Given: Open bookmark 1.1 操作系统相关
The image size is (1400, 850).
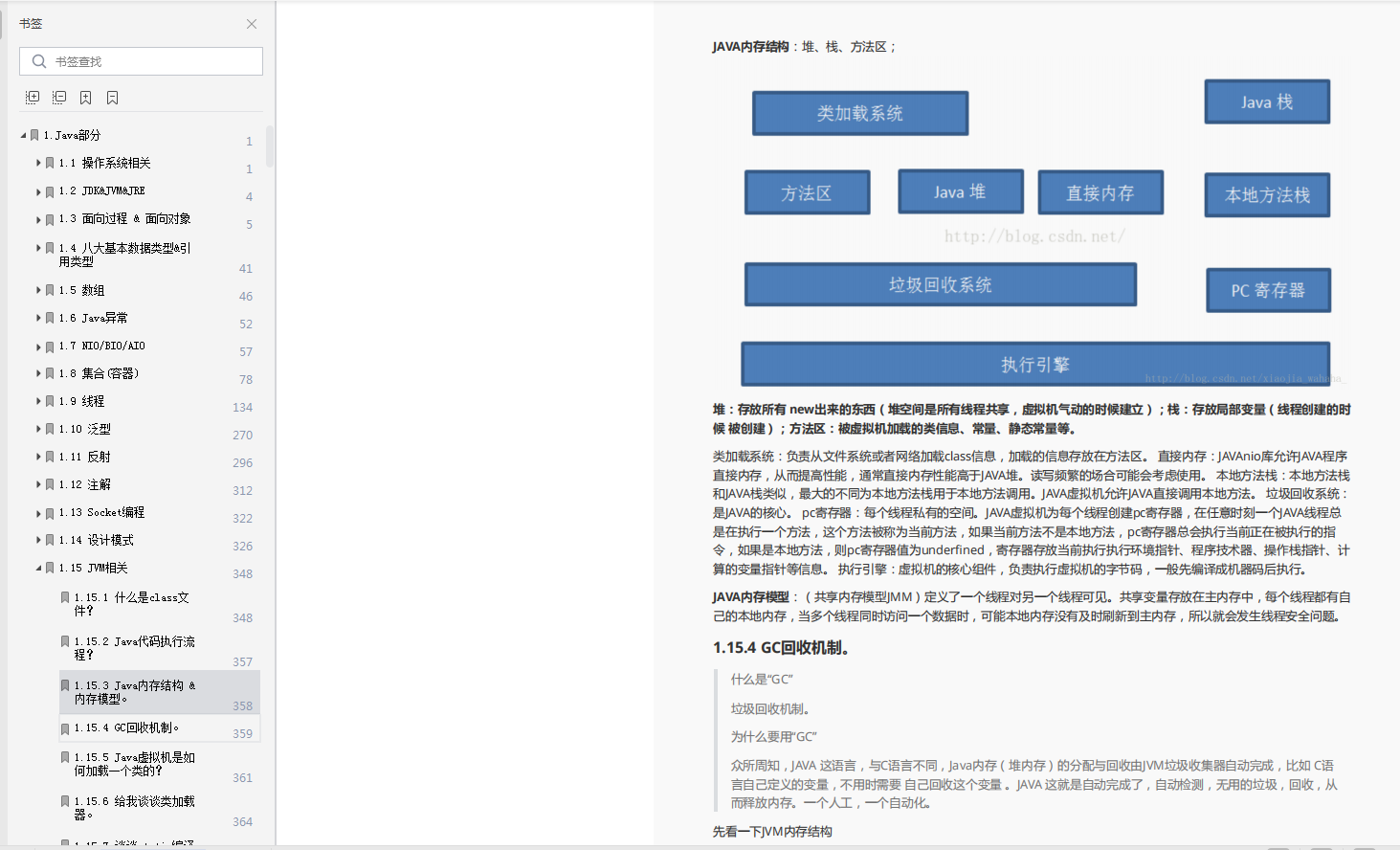Looking at the screenshot, I should [x=104, y=164].
